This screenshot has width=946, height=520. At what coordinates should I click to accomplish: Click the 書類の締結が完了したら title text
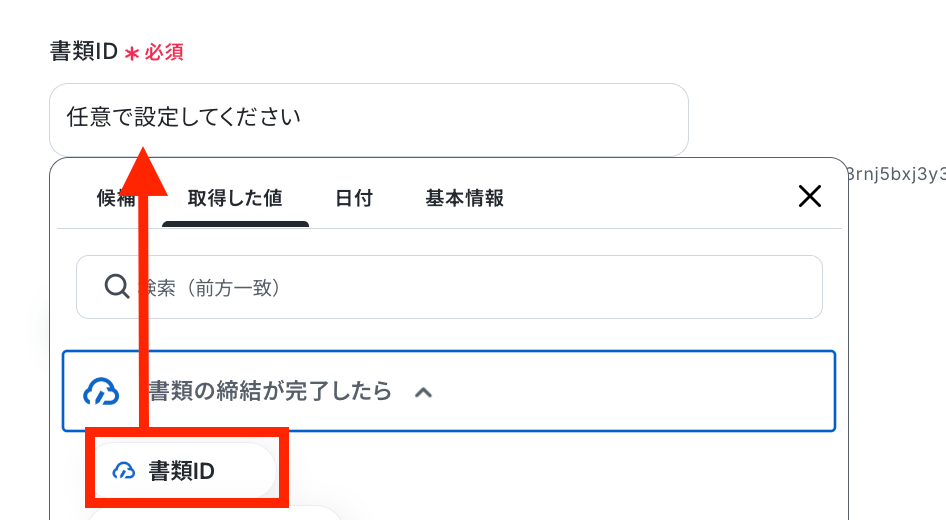270,392
